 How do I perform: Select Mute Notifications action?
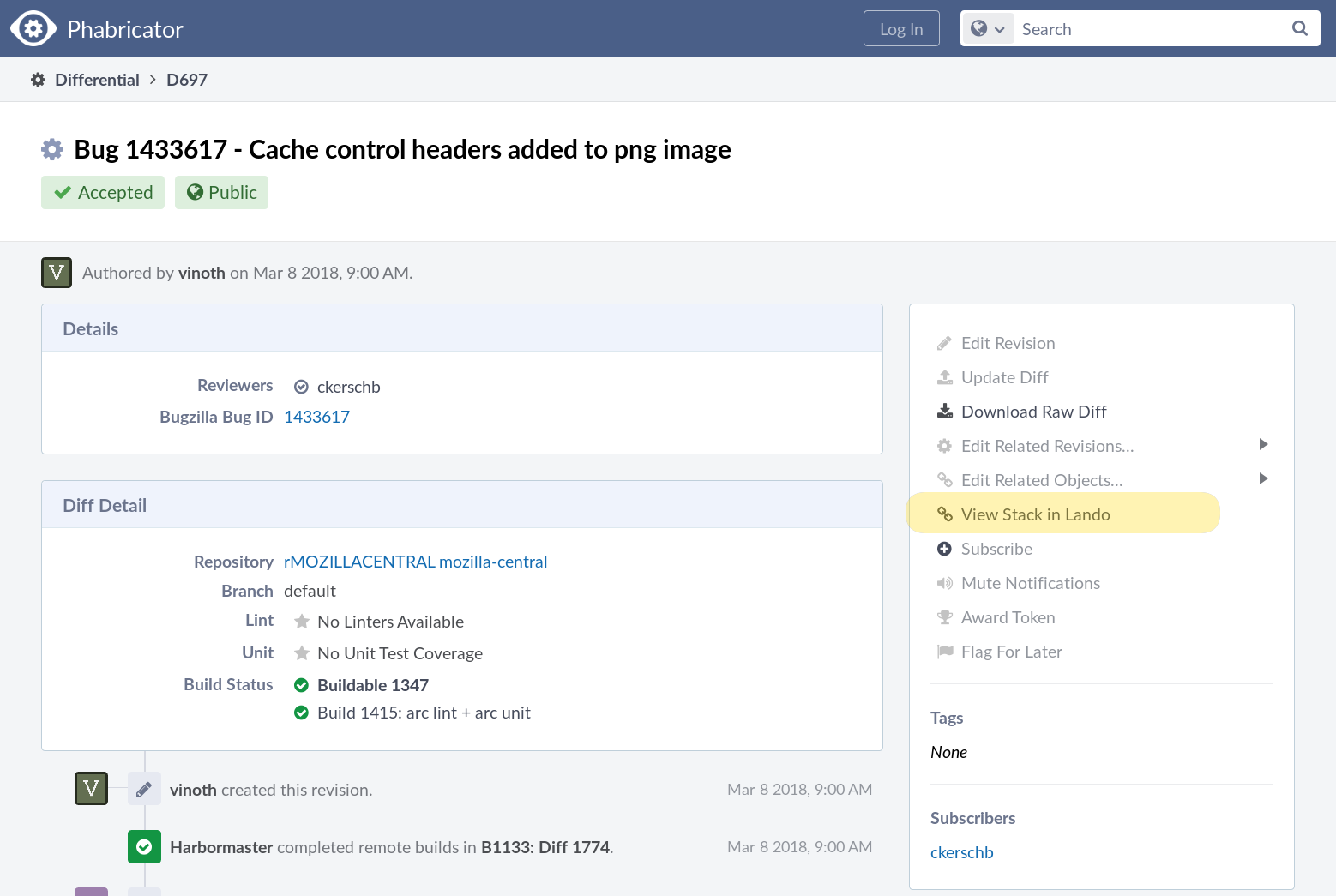pos(1031,583)
